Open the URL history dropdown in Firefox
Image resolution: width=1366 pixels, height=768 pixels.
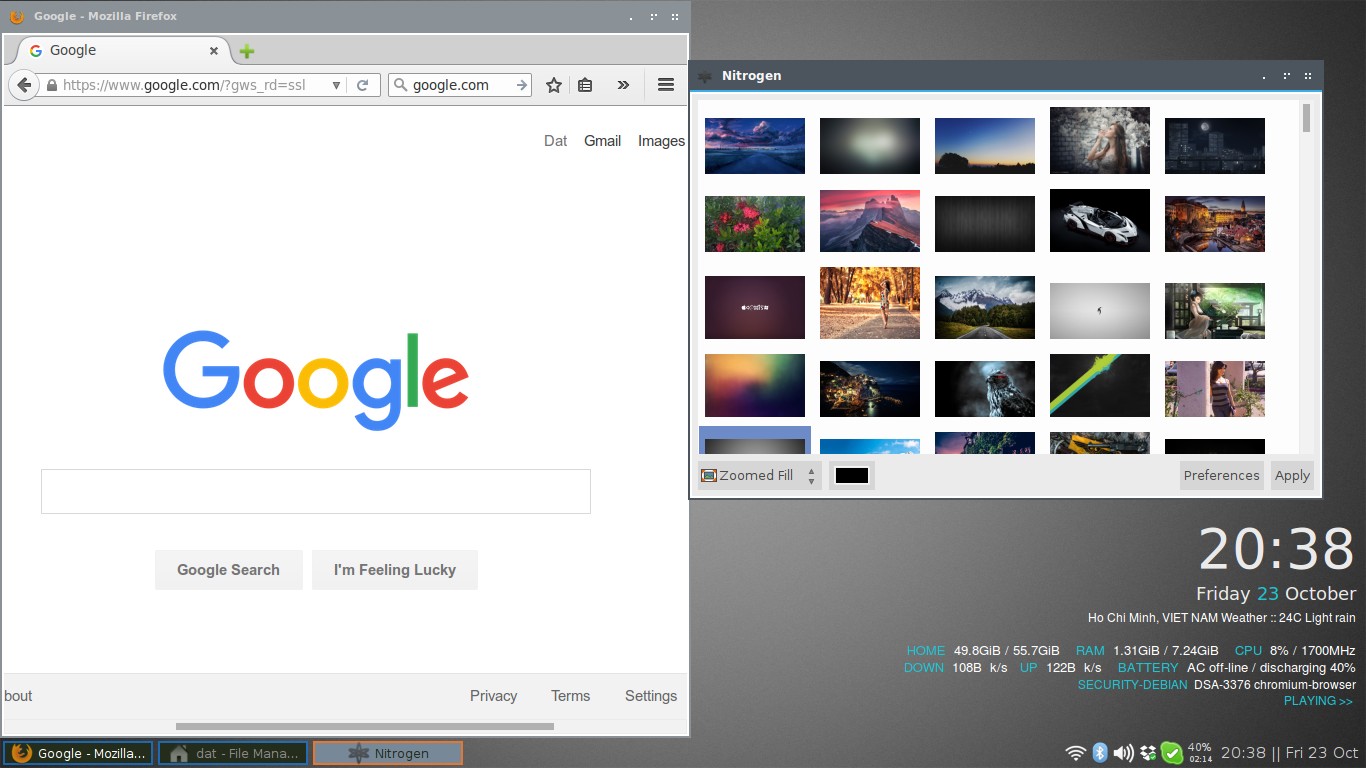point(336,85)
